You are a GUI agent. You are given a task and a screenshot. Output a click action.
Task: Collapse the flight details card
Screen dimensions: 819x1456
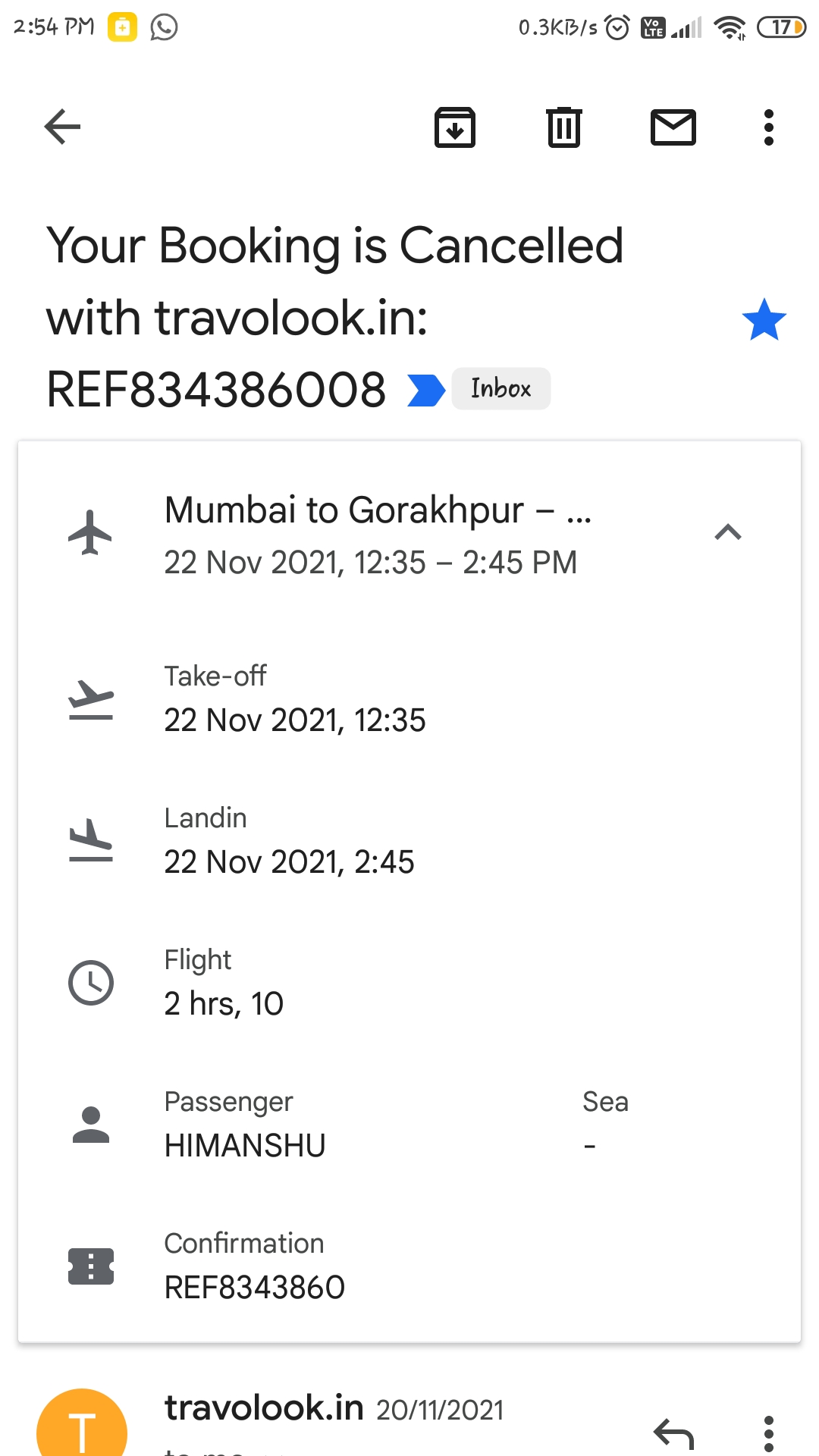point(727,532)
